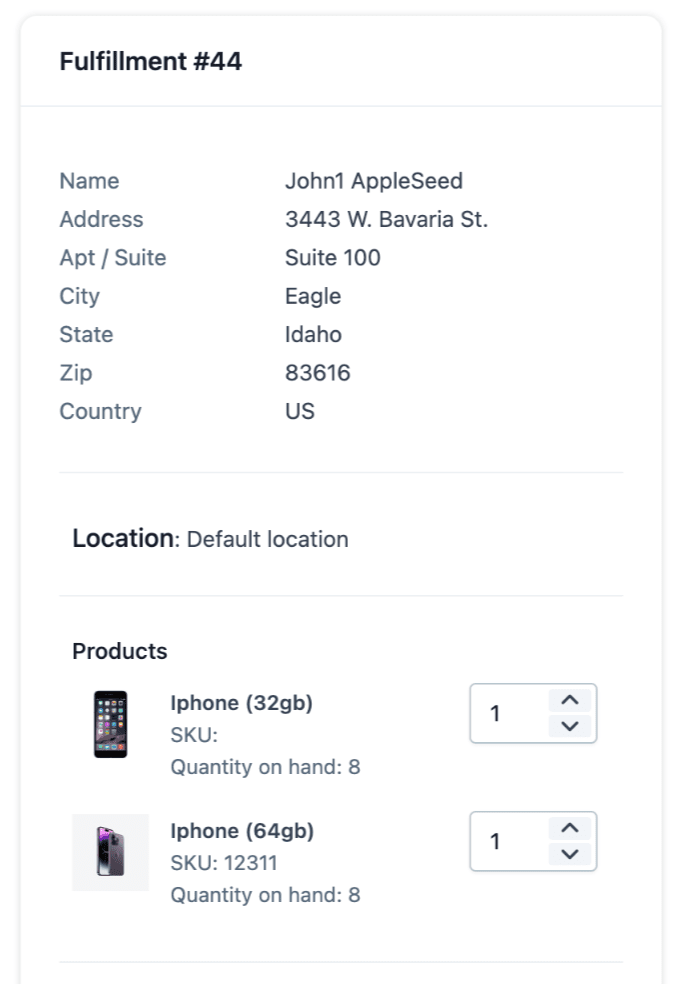This screenshot has height=984, width=683.
Task: Click the customer name John1 AppleSeed
Action: 374,181
